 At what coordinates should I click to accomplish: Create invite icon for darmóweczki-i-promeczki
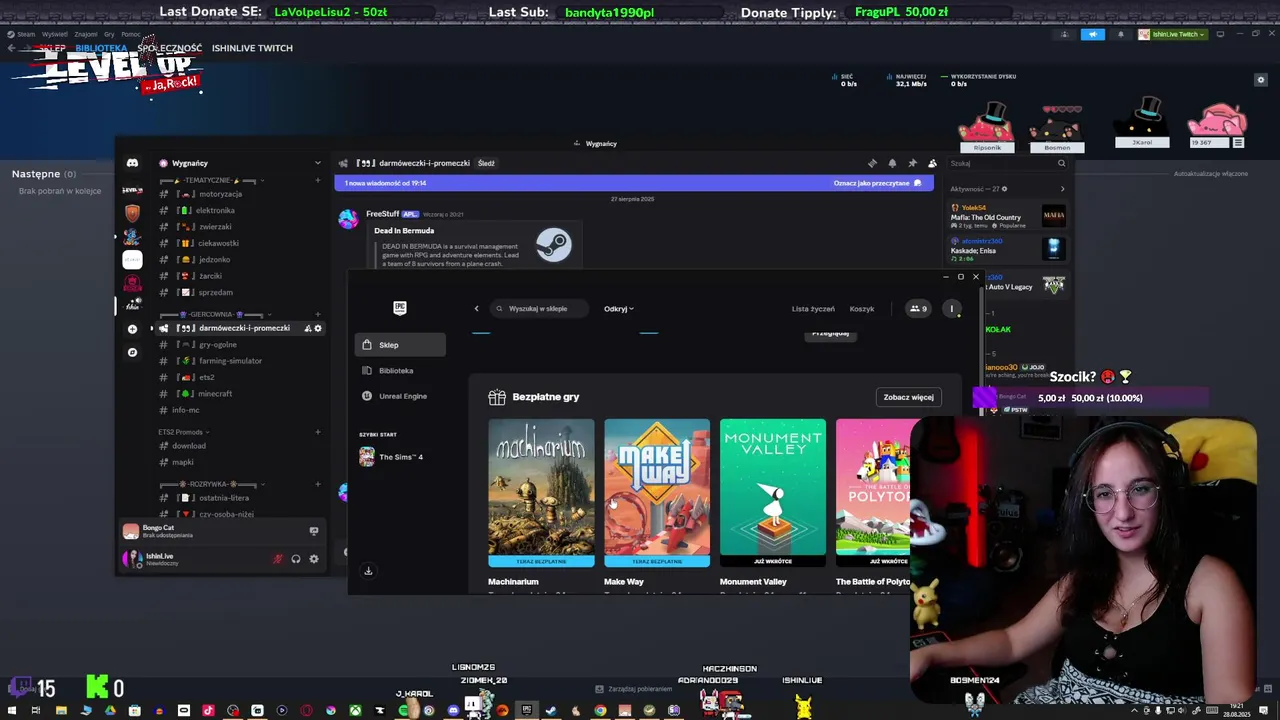pyautogui.click(x=308, y=328)
